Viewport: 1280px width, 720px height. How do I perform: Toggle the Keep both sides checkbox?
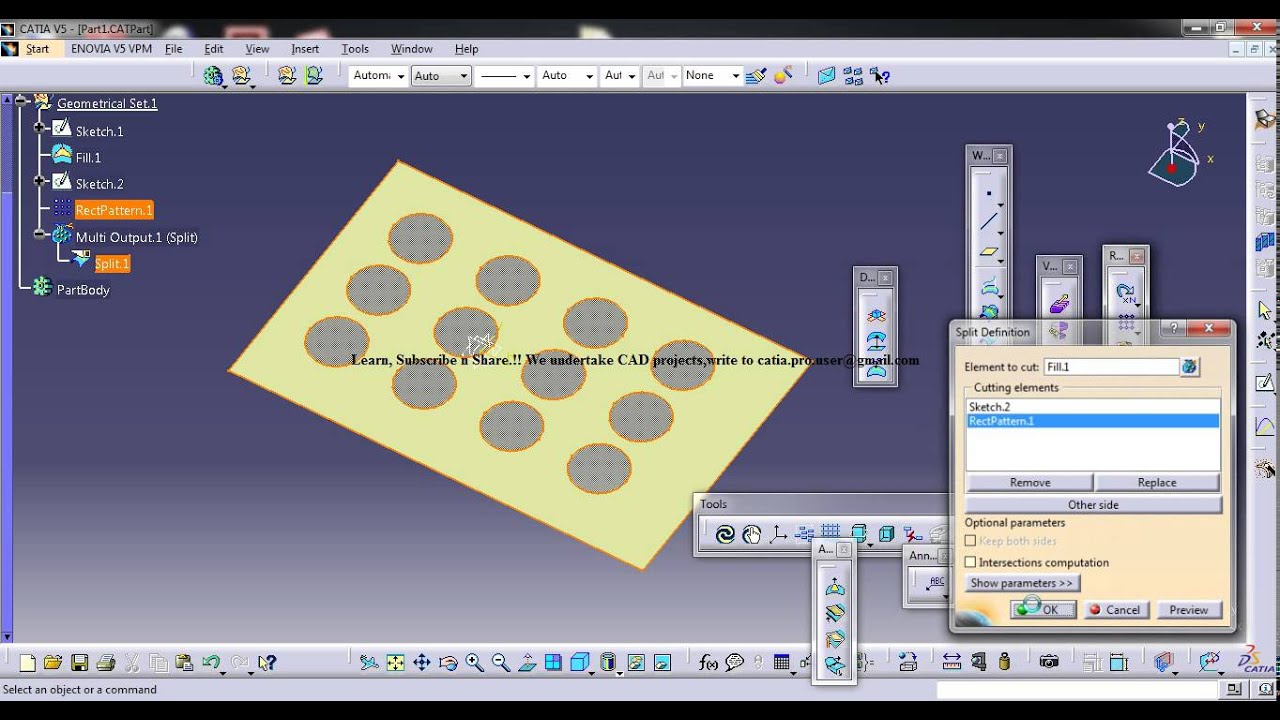970,541
